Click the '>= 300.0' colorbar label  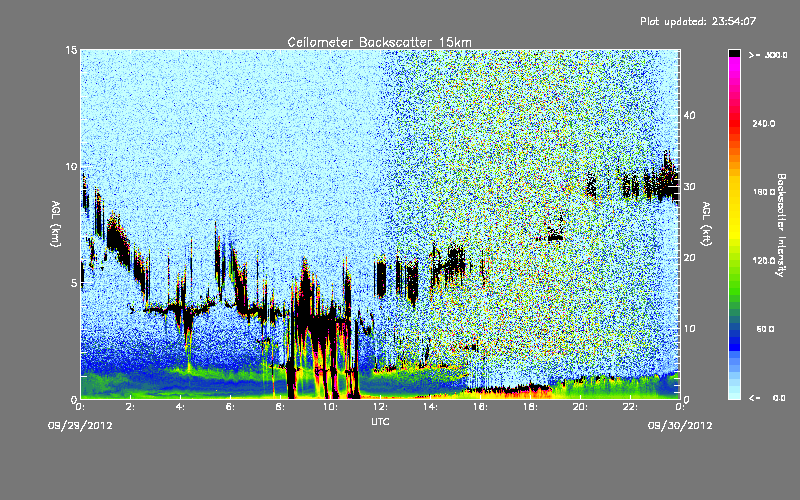tap(768, 55)
